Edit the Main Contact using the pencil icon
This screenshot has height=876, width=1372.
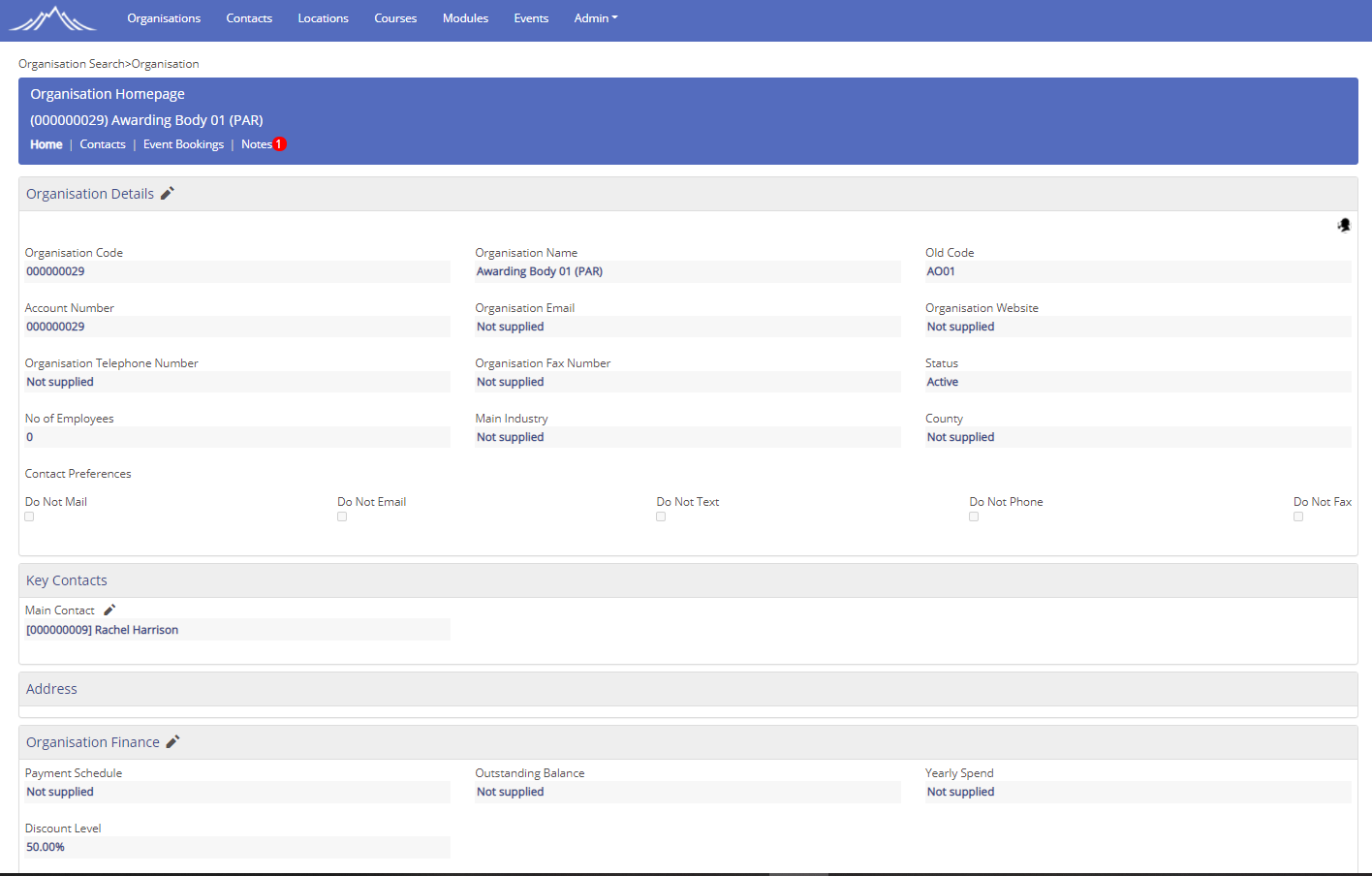tap(109, 610)
